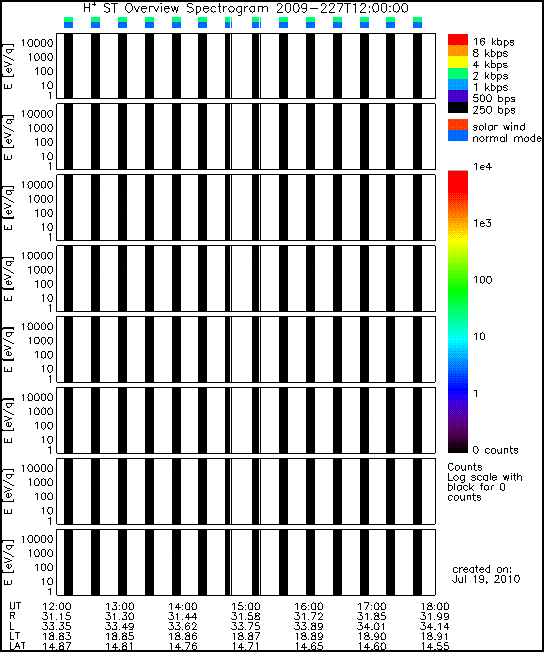544x652 pixels.
Task: Click the 'normal mode' legend text
Action: point(507,138)
